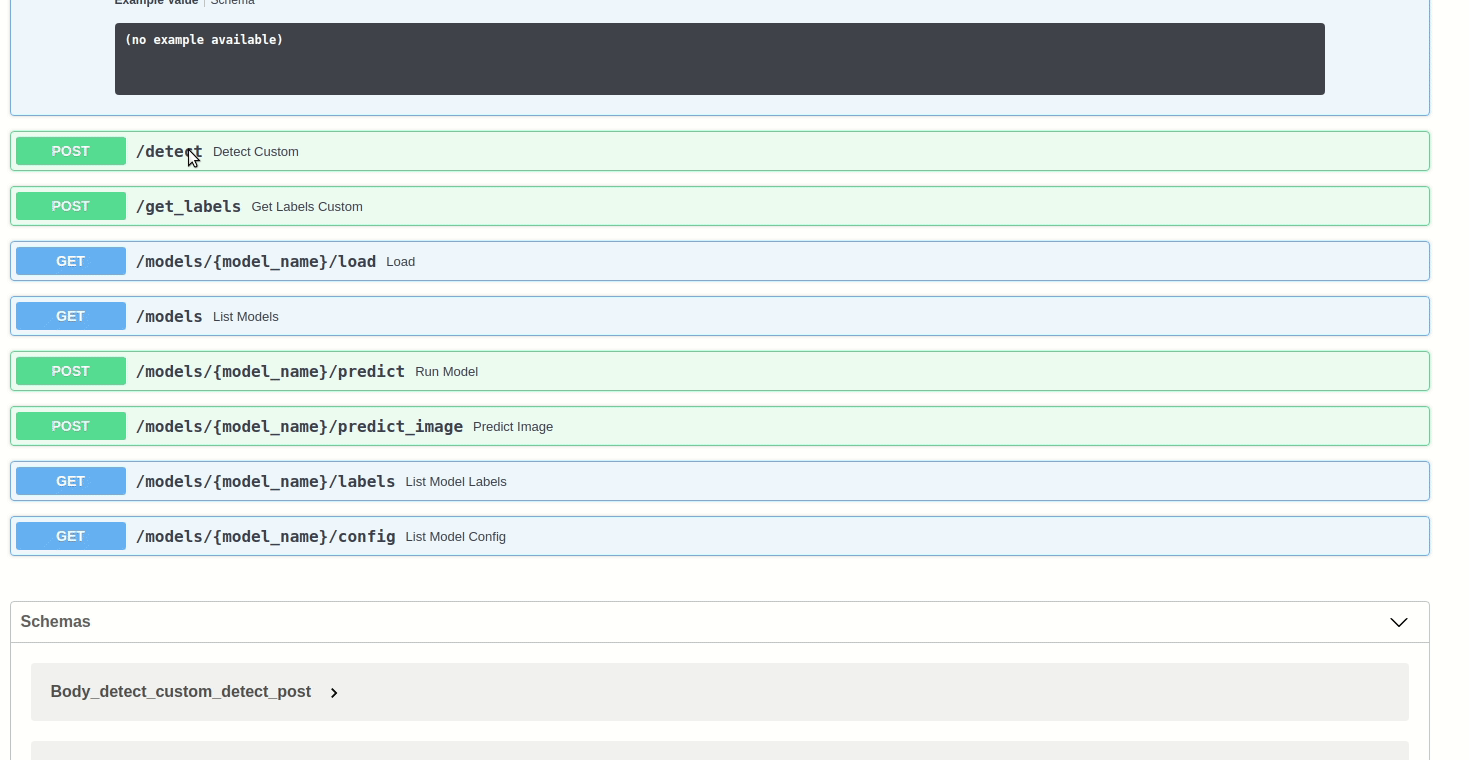Click the GET badge on the Load endpoint
Image resolution: width=1469 pixels, height=760 pixels.
[x=70, y=261]
